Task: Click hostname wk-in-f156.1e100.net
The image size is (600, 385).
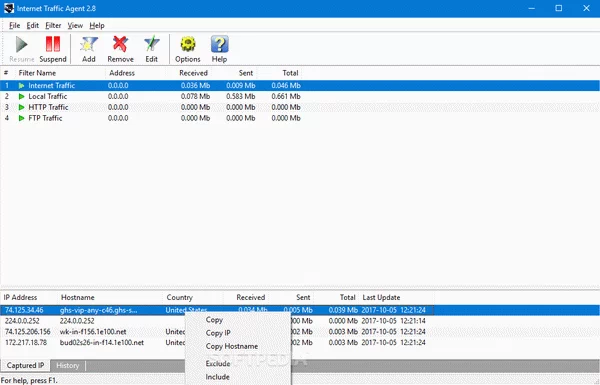Action: (x=93, y=332)
